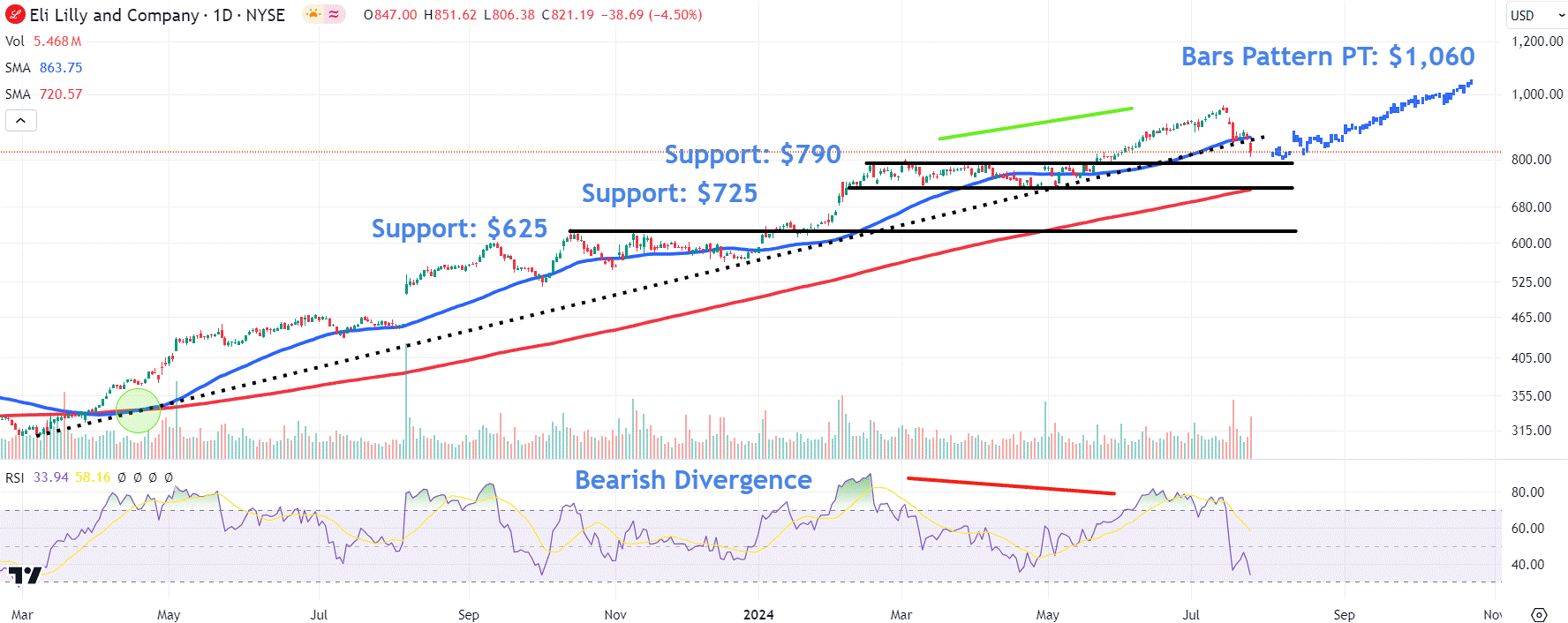Collapse the indicator legend with the chevron
1568x623 pixels.
21,120
